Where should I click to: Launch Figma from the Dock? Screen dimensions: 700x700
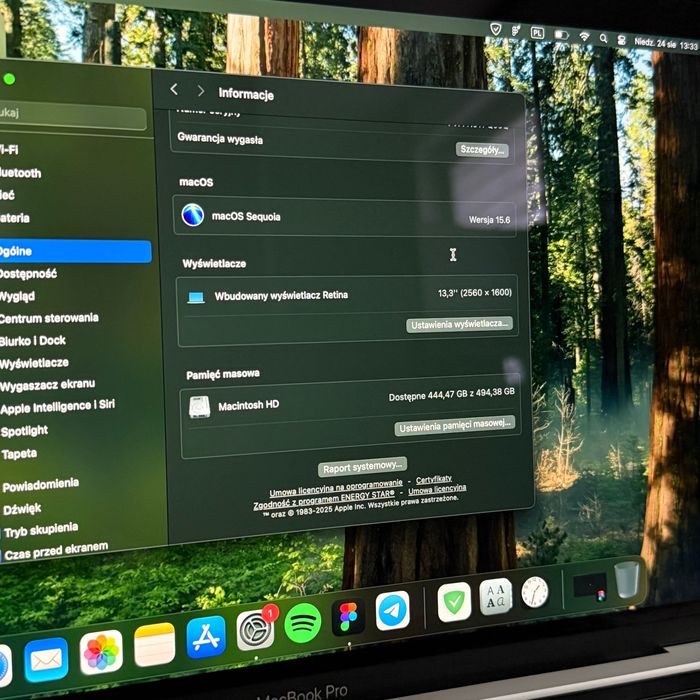pyautogui.click(x=348, y=617)
